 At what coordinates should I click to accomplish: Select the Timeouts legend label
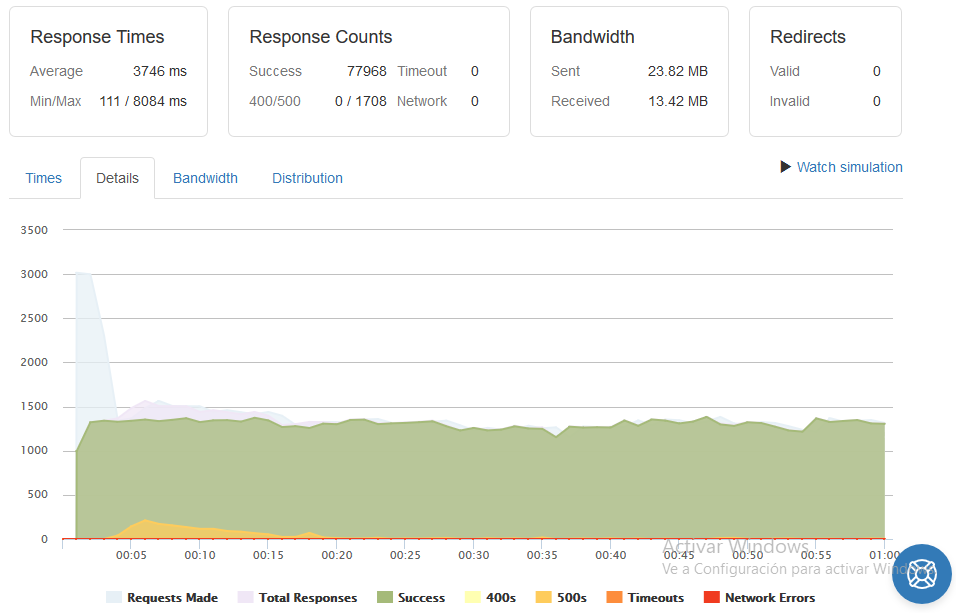click(656, 598)
